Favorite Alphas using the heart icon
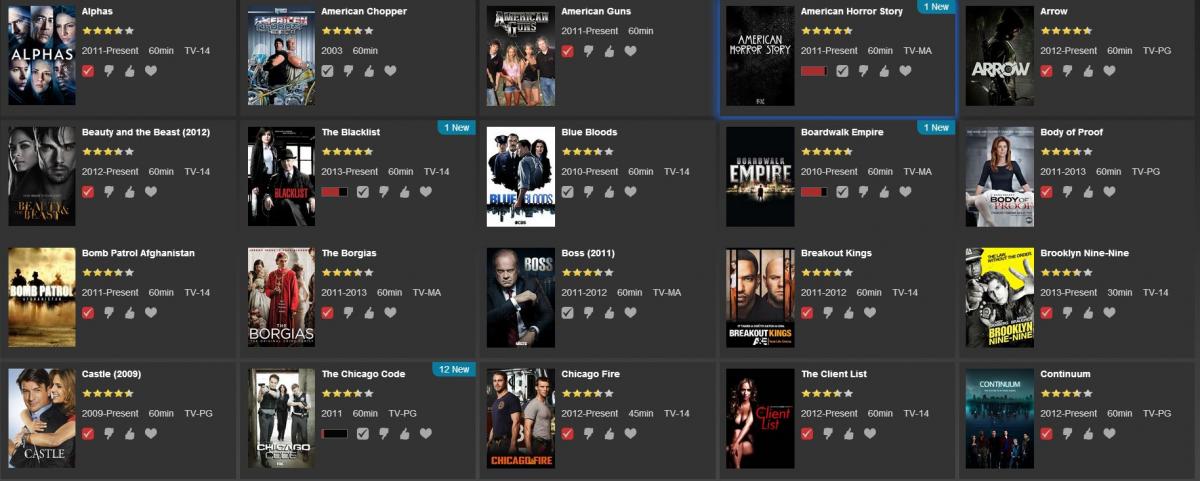 [x=151, y=71]
